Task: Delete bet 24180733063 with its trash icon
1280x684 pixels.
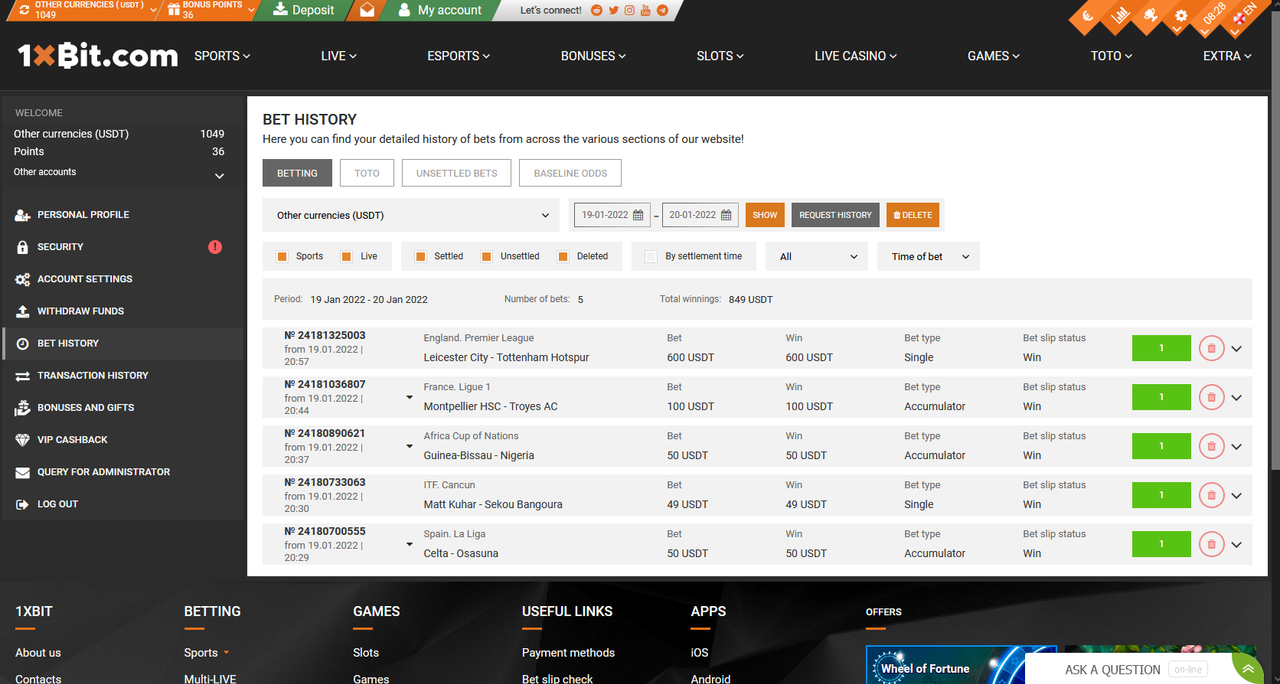Action: [x=1211, y=495]
